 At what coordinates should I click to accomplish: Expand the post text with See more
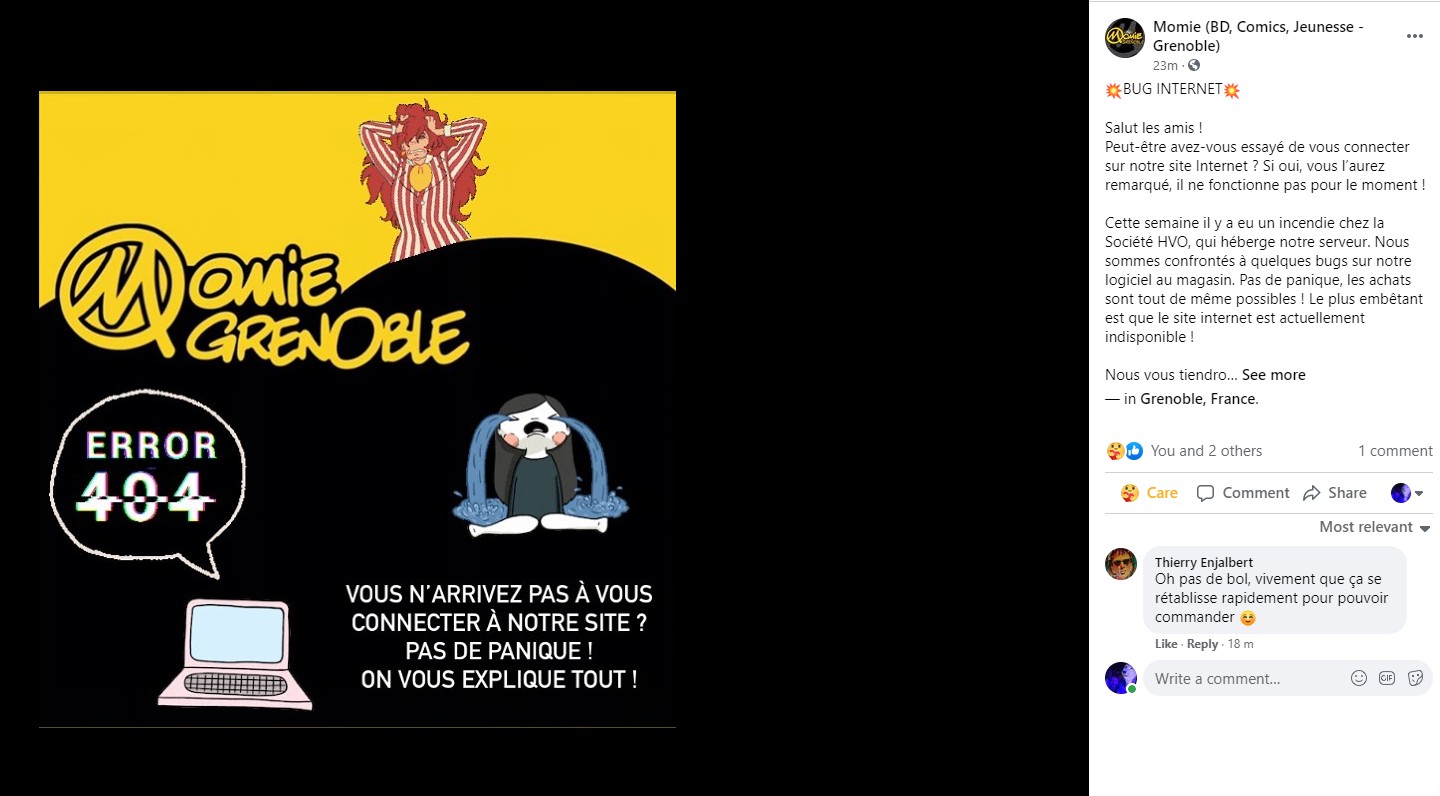click(x=1273, y=375)
